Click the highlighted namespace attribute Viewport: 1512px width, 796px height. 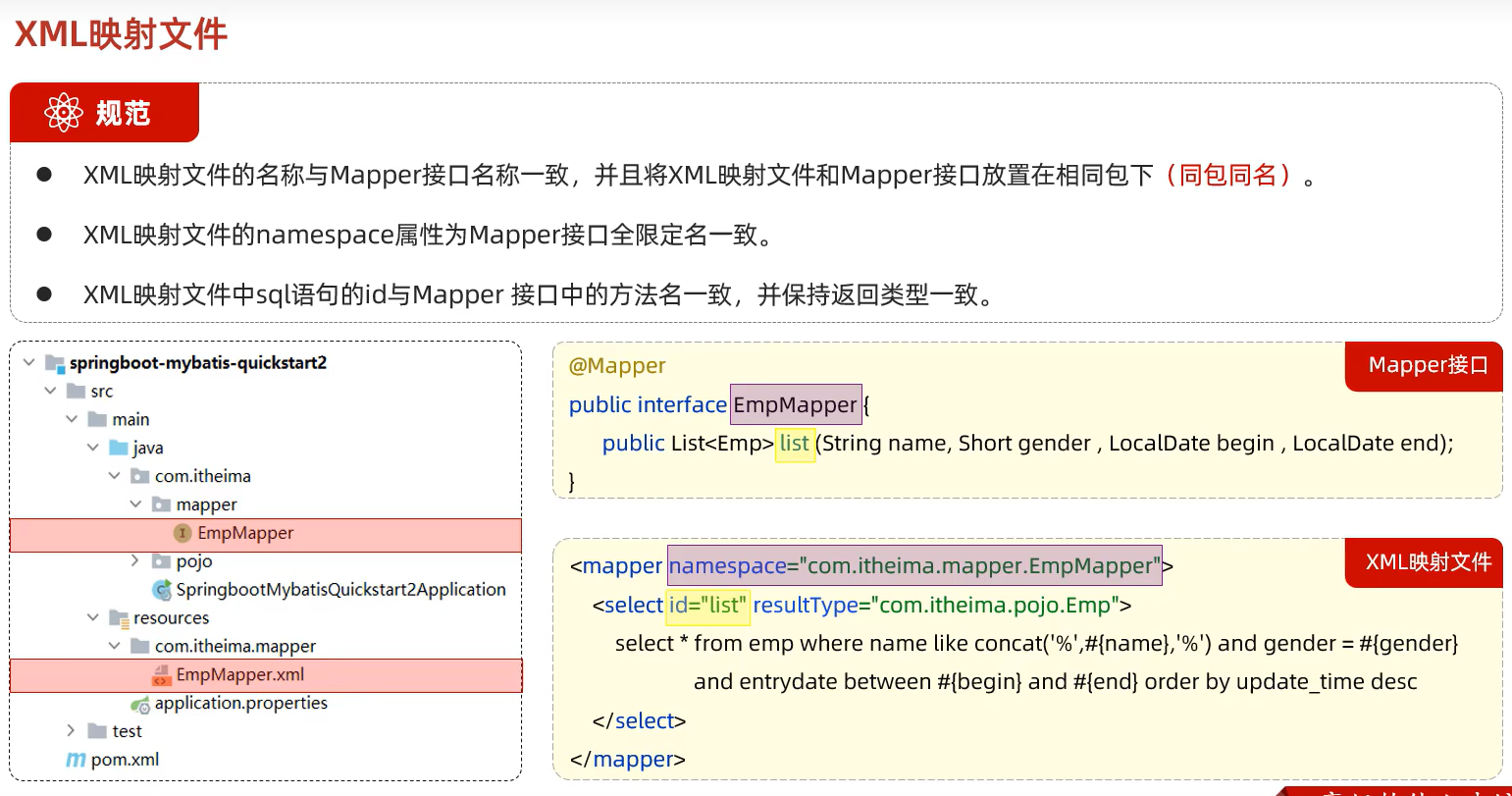[x=914, y=566]
